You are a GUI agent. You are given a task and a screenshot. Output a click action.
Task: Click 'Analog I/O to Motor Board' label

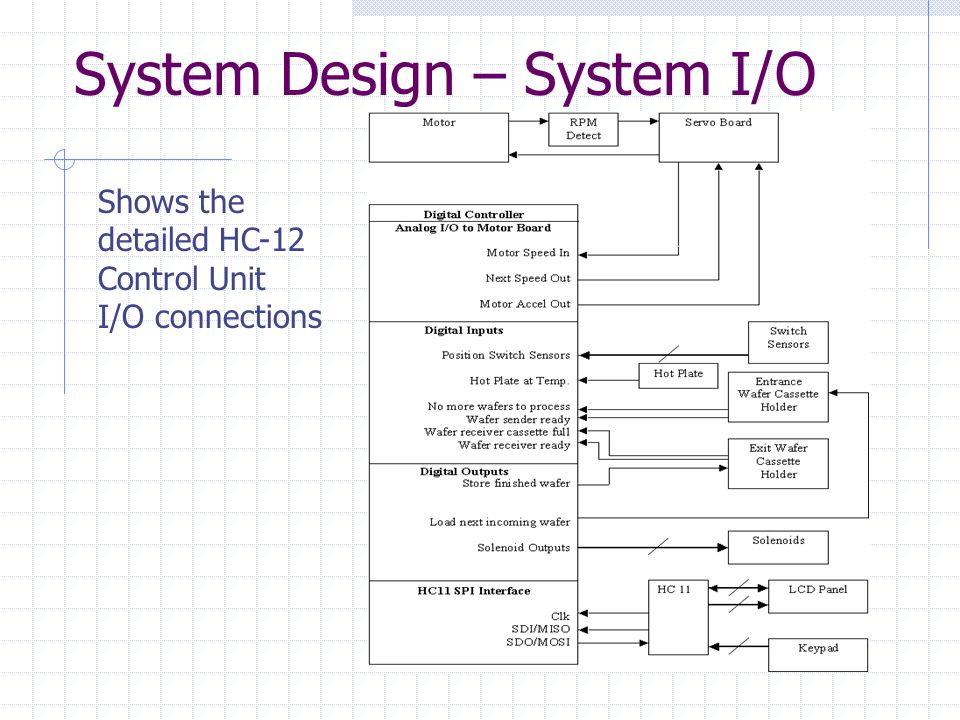[x=473, y=228]
